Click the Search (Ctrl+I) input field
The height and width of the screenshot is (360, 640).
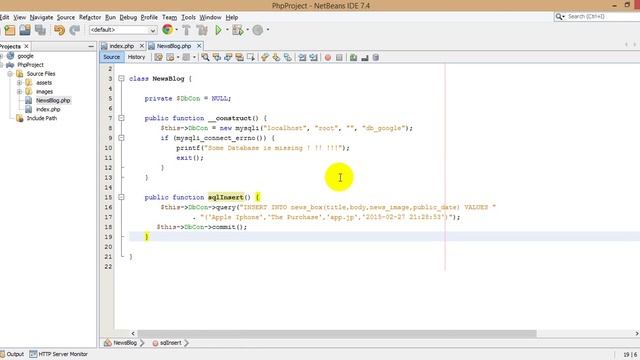[x=602, y=17]
